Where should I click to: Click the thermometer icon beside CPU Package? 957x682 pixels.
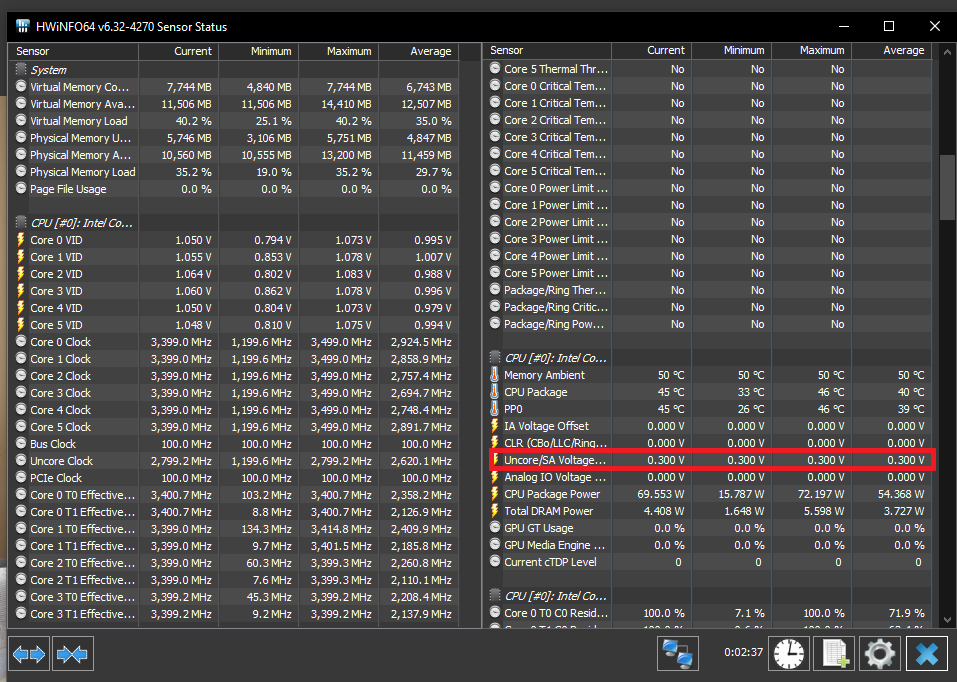coord(494,391)
